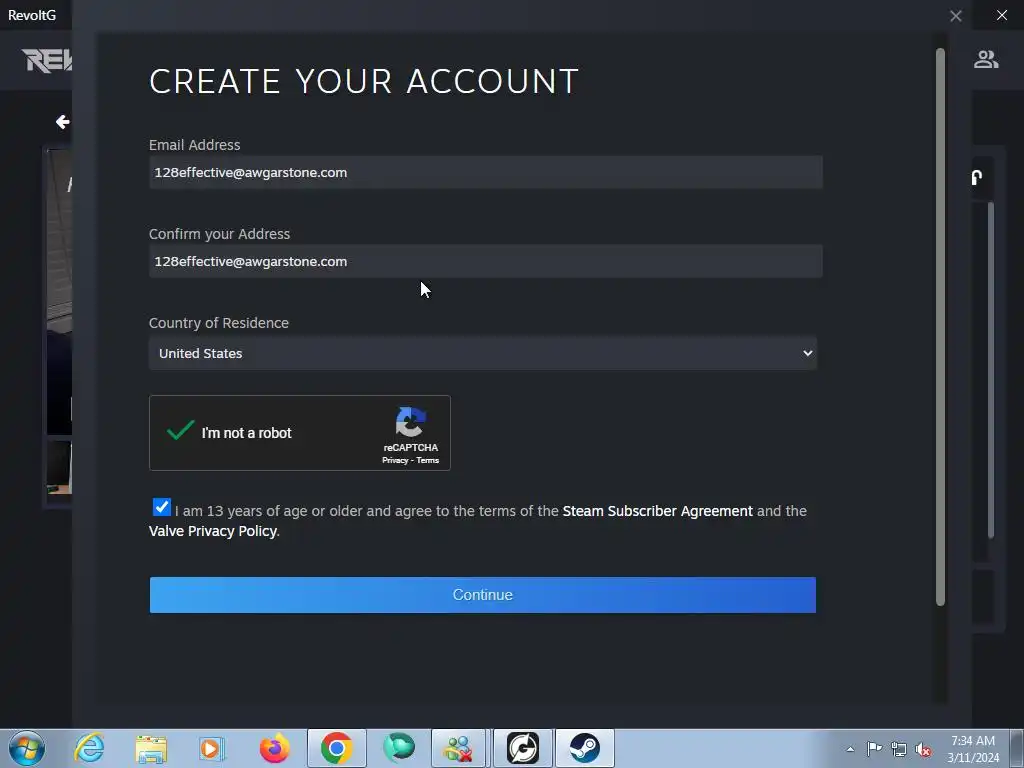Viewport: 1024px width, 768px height.
Task: Click the RevoltG right panel scrollbar
Action: (991, 370)
